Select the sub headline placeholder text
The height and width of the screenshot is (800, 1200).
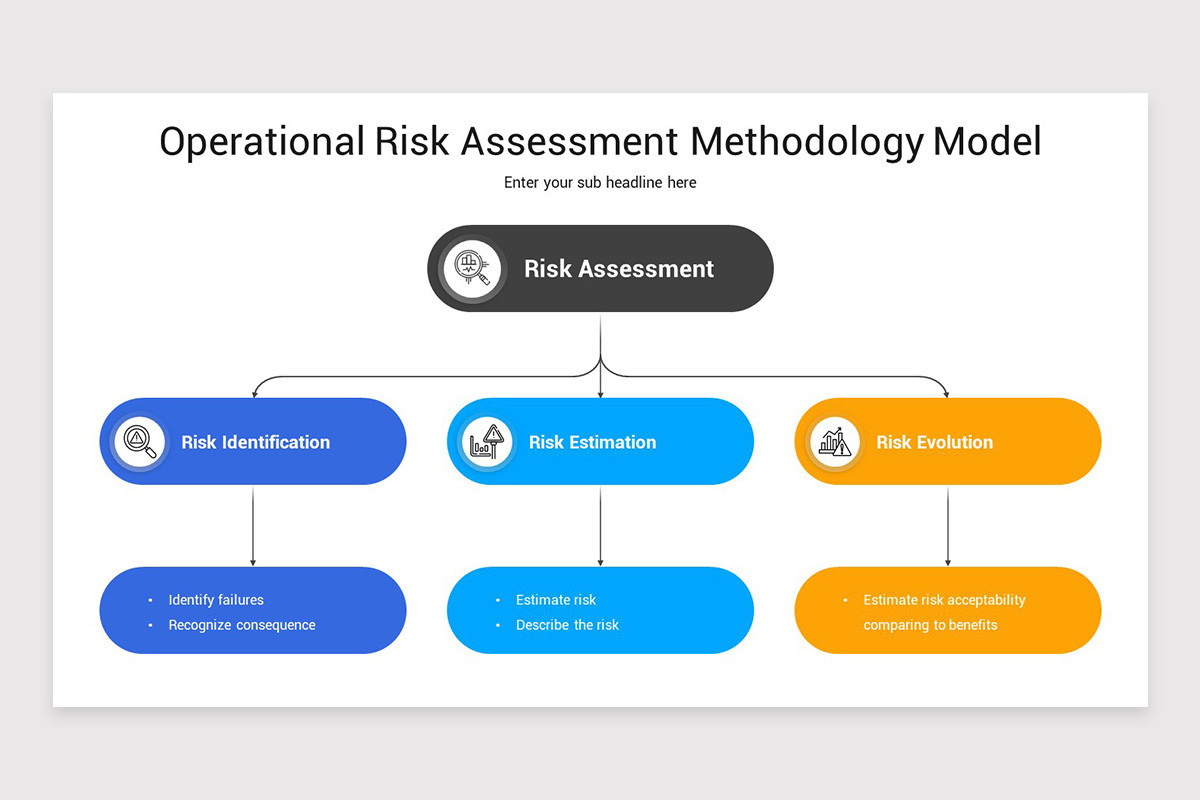click(x=600, y=182)
